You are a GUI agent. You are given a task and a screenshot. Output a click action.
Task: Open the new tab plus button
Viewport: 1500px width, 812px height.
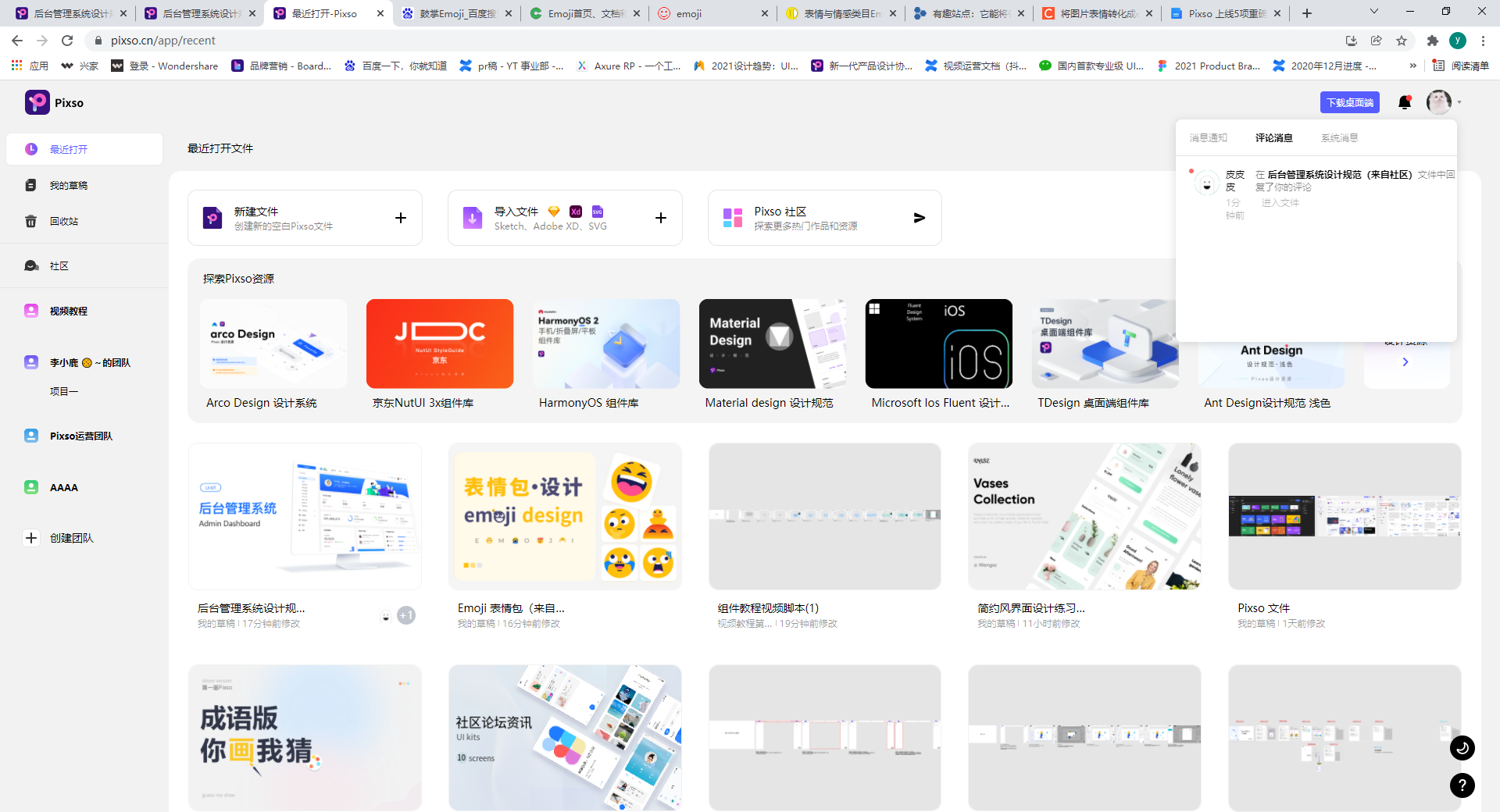(1307, 13)
